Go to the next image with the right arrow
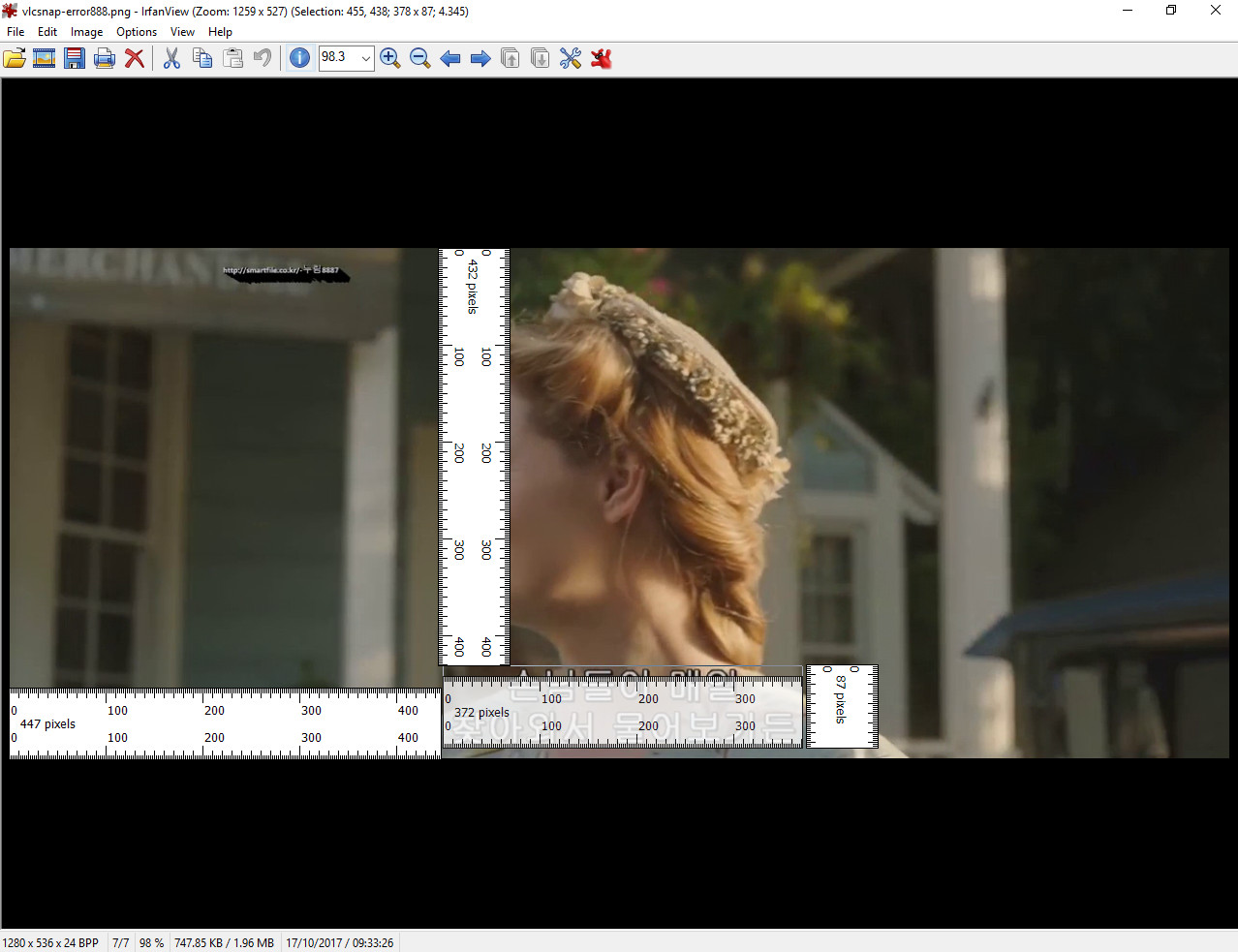 tap(480, 58)
